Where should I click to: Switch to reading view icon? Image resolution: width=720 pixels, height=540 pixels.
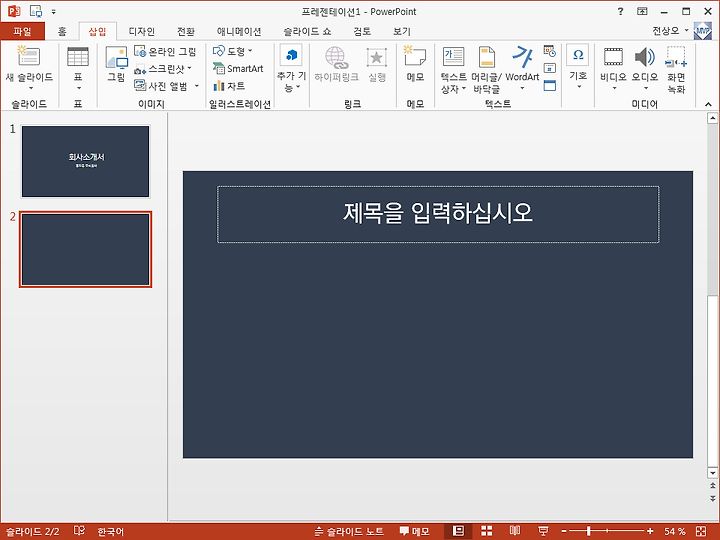515,531
